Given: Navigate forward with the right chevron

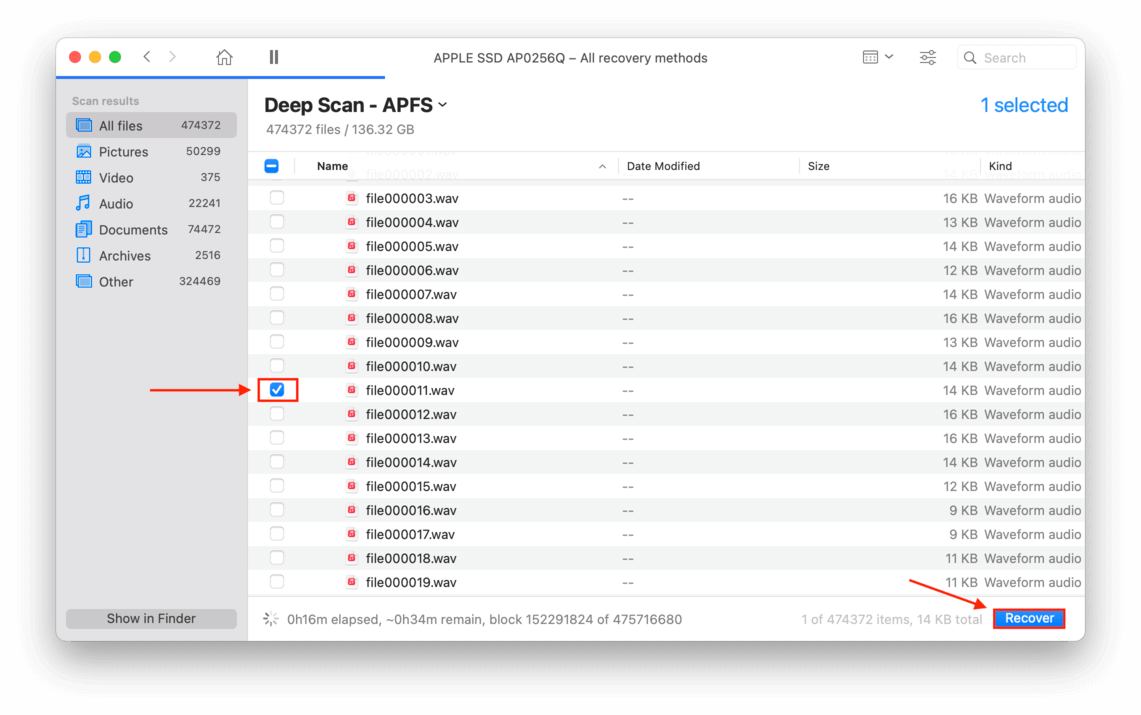Looking at the screenshot, I should click(x=172, y=57).
